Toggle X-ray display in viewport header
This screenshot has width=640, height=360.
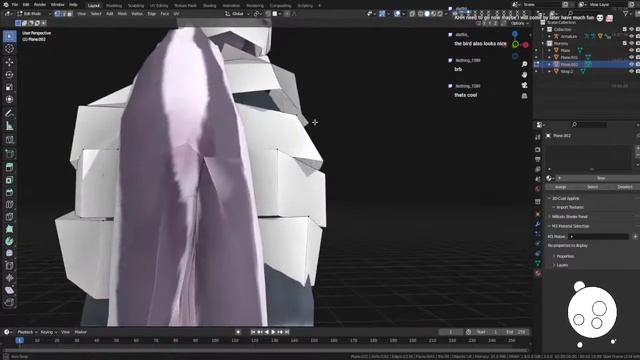click(x=412, y=13)
